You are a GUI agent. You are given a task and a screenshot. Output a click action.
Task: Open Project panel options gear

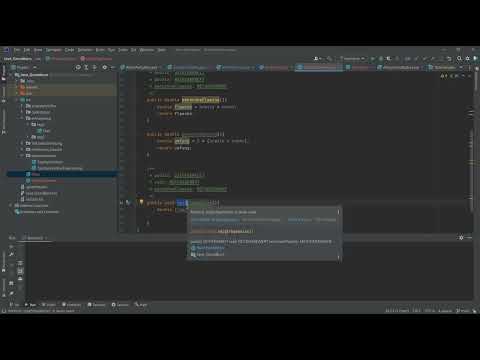coord(105,67)
